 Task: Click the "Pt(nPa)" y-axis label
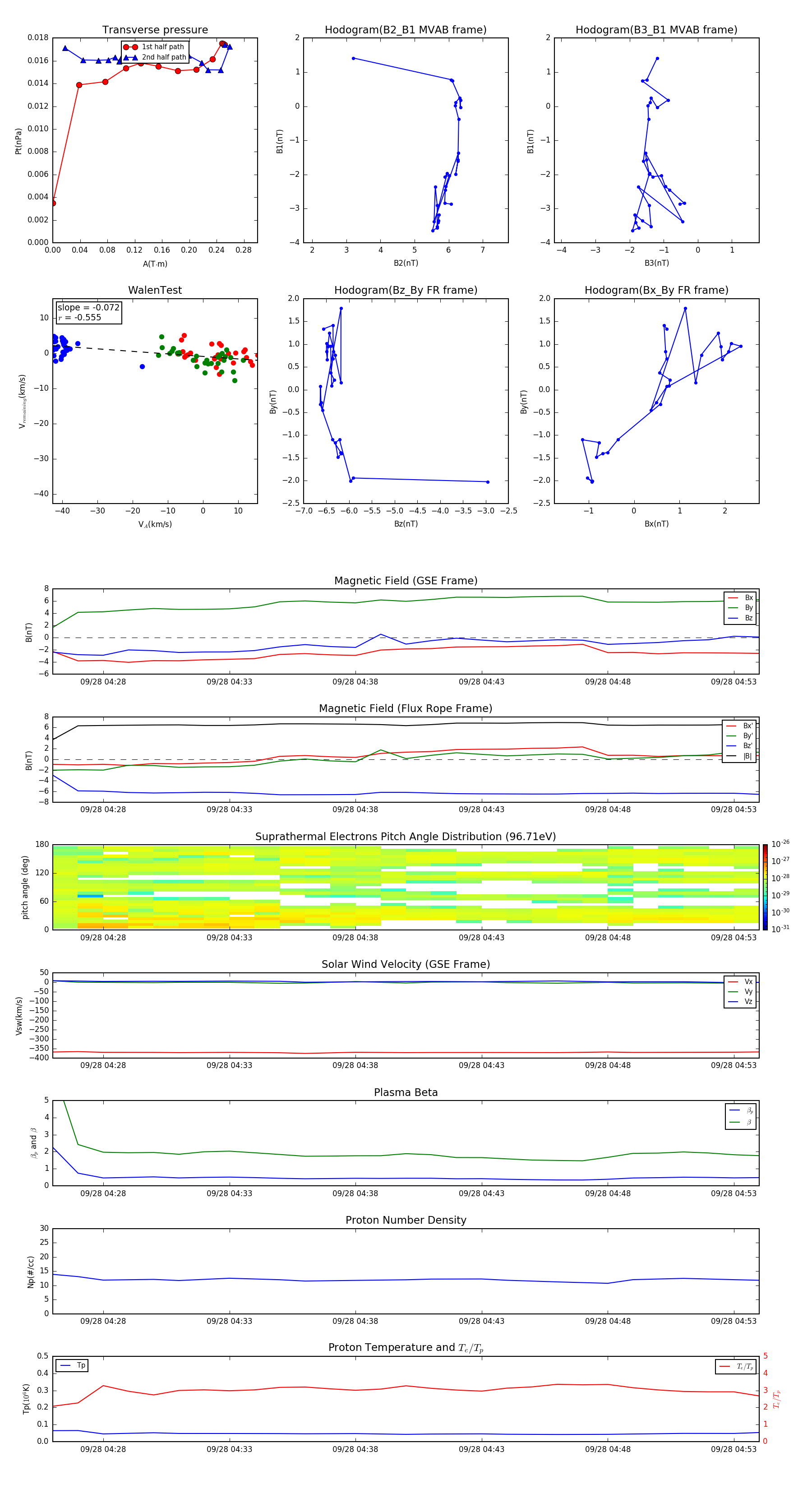tap(18, 141)
